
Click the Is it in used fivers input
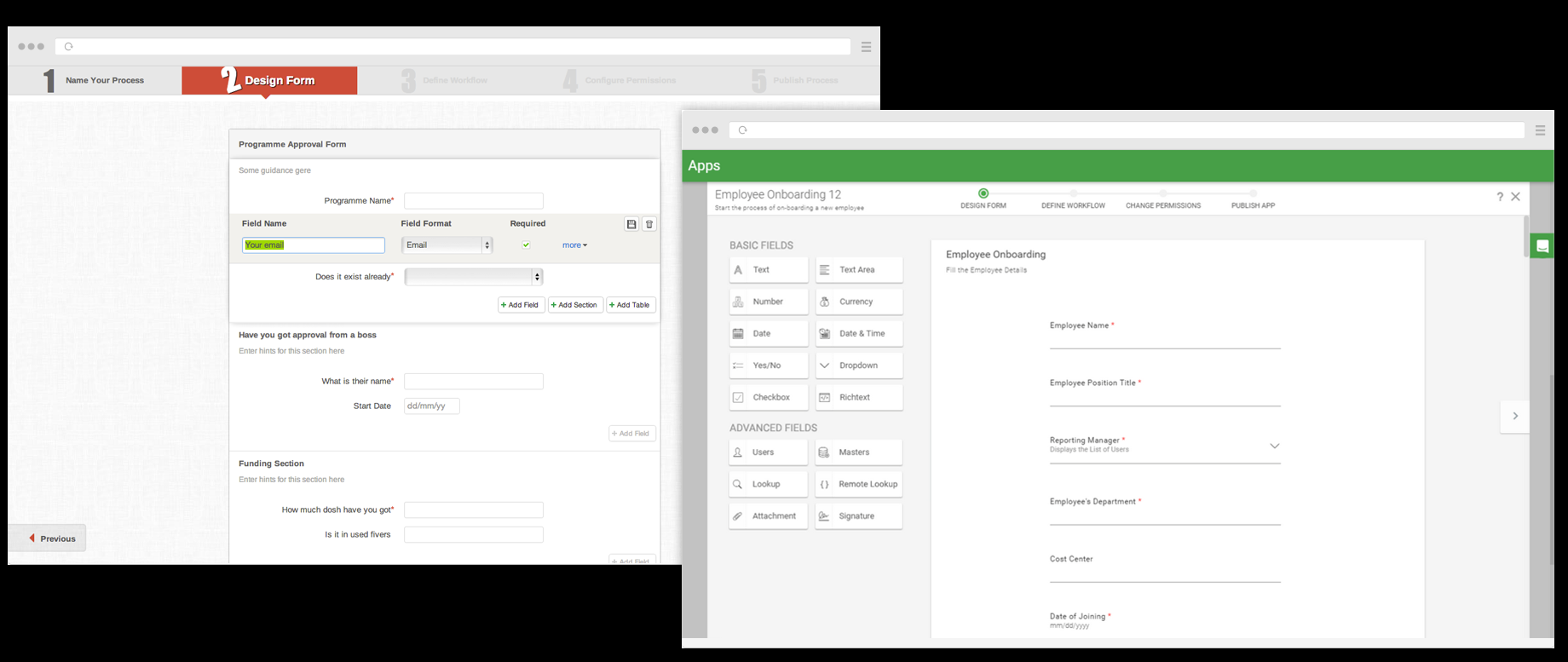point(474,535)
